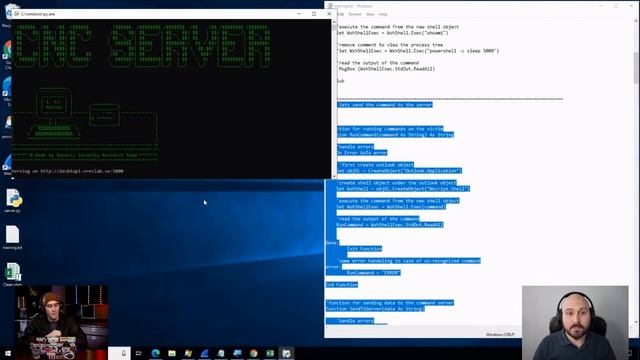
Task: Open Microsoft Edge desktop shortcut
Action: pyautogui.click(x=7, y=91)
